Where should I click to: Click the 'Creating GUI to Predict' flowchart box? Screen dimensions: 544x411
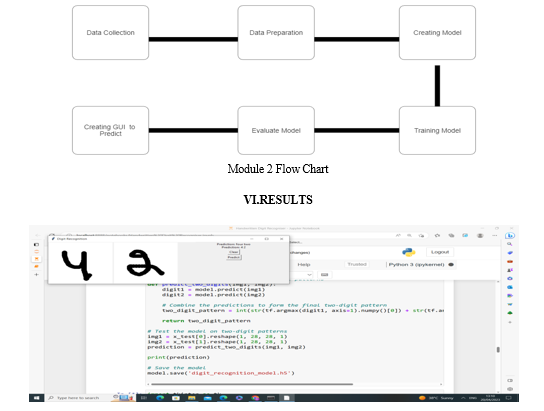pos(110,130)
